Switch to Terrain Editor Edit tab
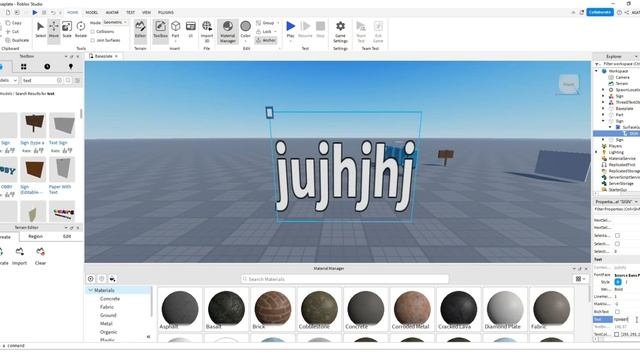640x360 pixels. (x=67, y=236)
